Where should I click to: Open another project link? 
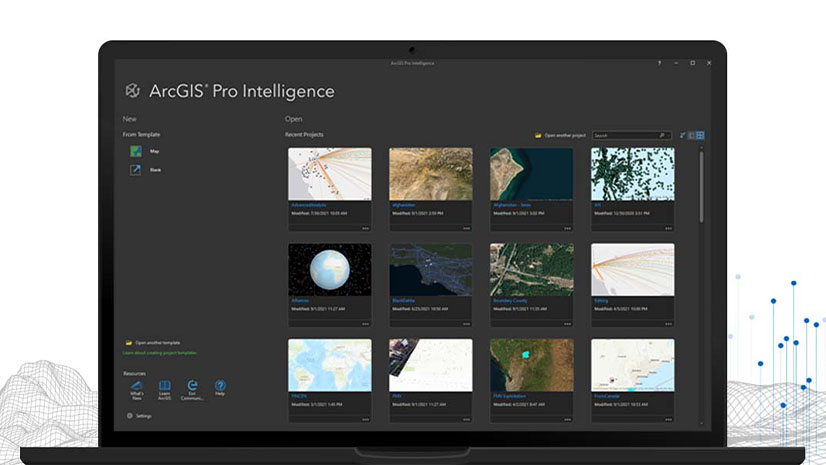565,135
